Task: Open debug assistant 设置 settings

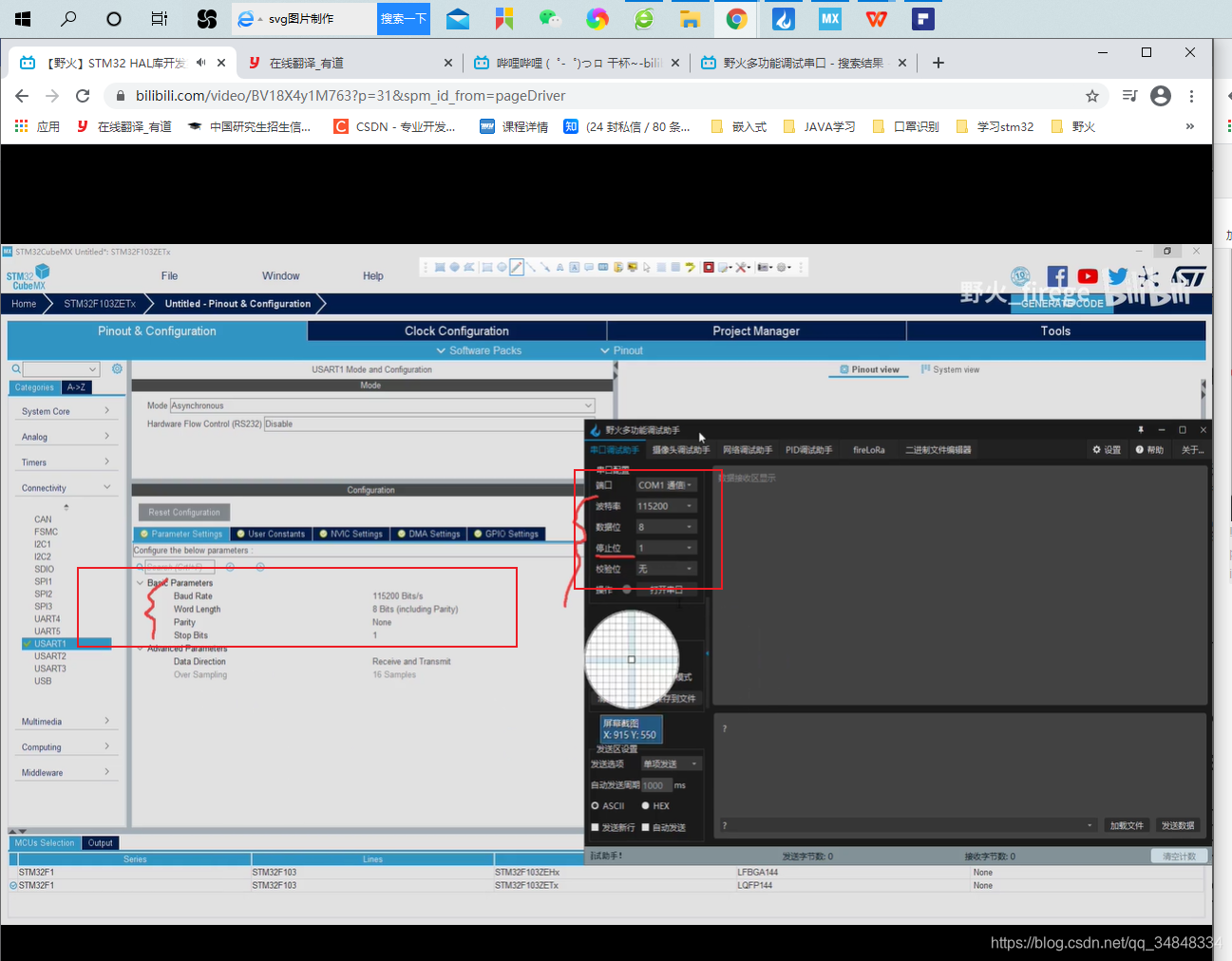Action: (1107, 450)
